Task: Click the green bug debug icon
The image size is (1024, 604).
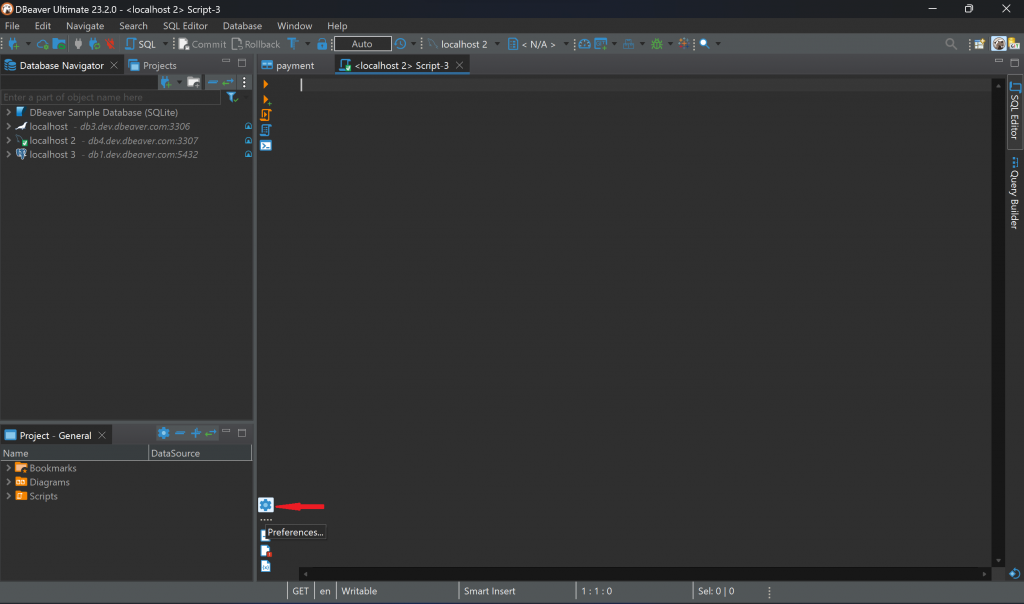Action: coord(657,44)
